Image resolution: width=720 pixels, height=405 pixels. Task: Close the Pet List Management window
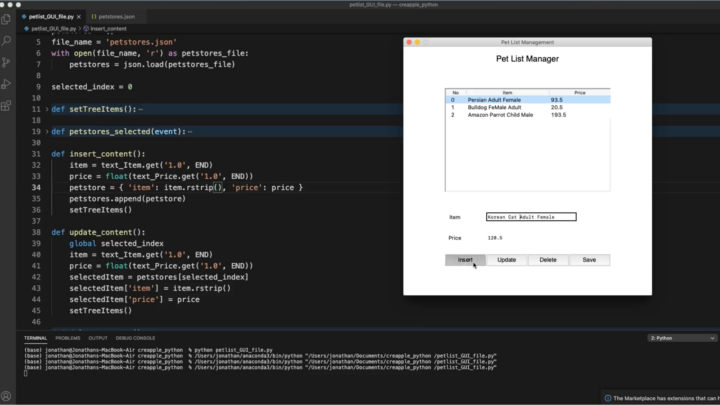click(x=409, y=42)
